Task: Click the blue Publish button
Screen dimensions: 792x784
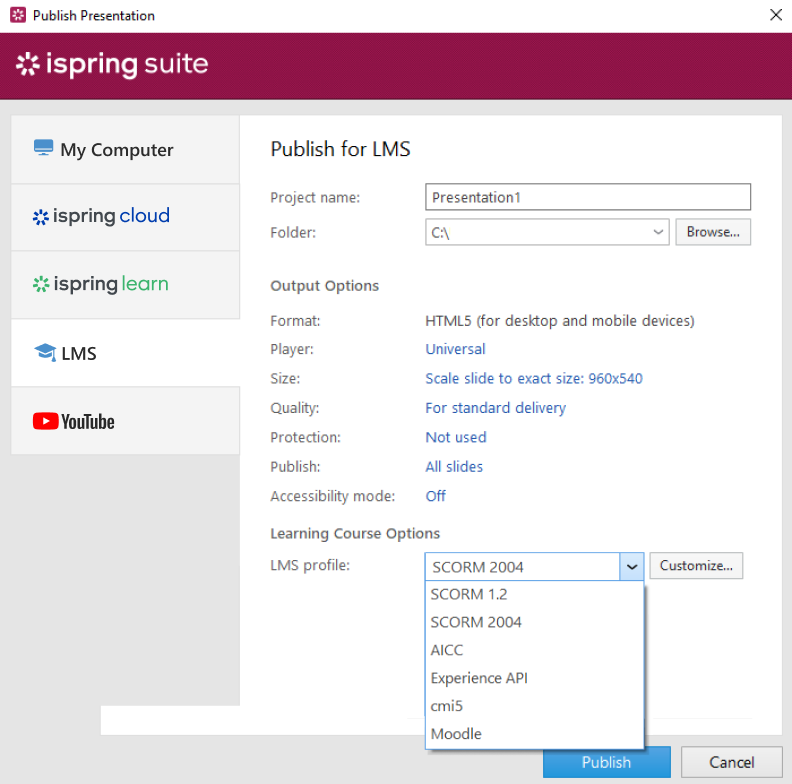Action: pyautogui.click(x=607, y=762)
